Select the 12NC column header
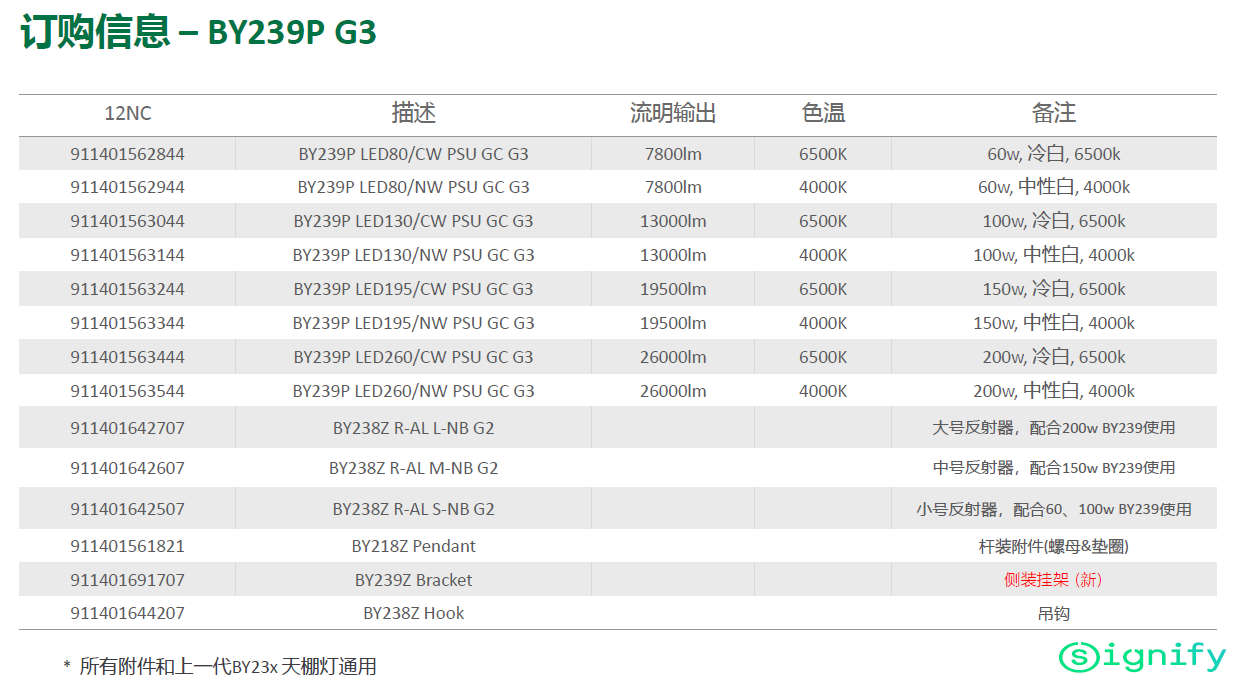The image size is (1255, 686). pyautogui.click(x=128, y=113)
